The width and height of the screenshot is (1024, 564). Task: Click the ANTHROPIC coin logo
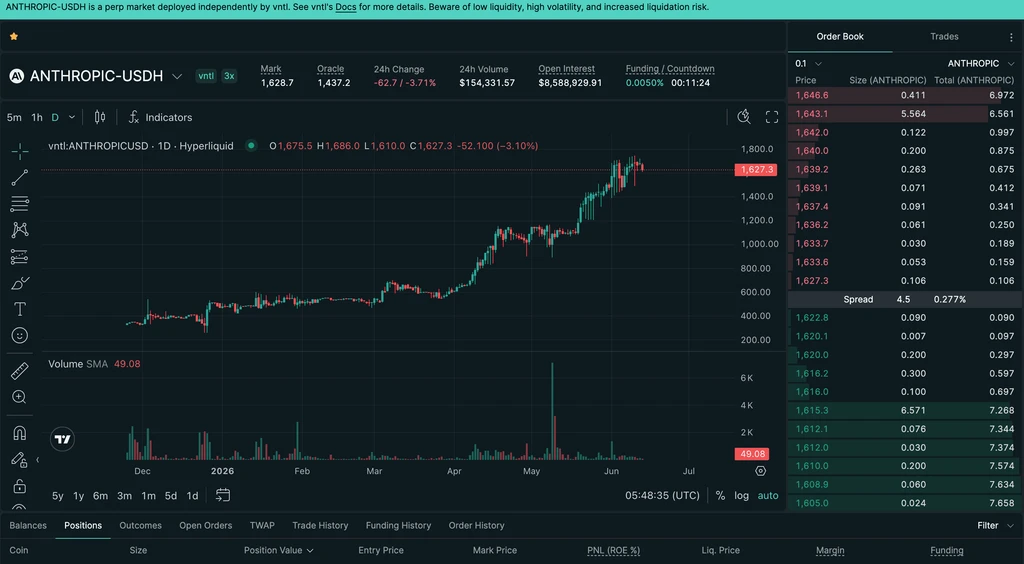pos(16,76)
